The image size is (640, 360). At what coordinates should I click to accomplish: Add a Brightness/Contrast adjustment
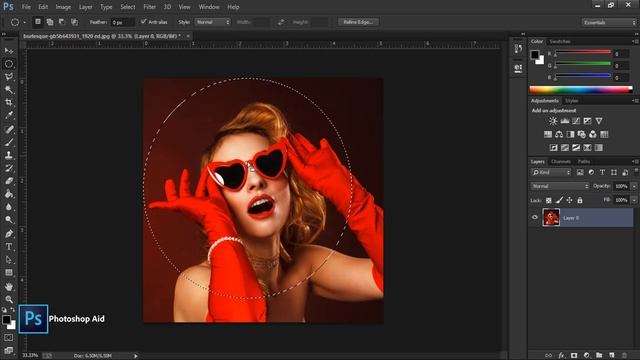pyautogui.click(x=553, y=121)
